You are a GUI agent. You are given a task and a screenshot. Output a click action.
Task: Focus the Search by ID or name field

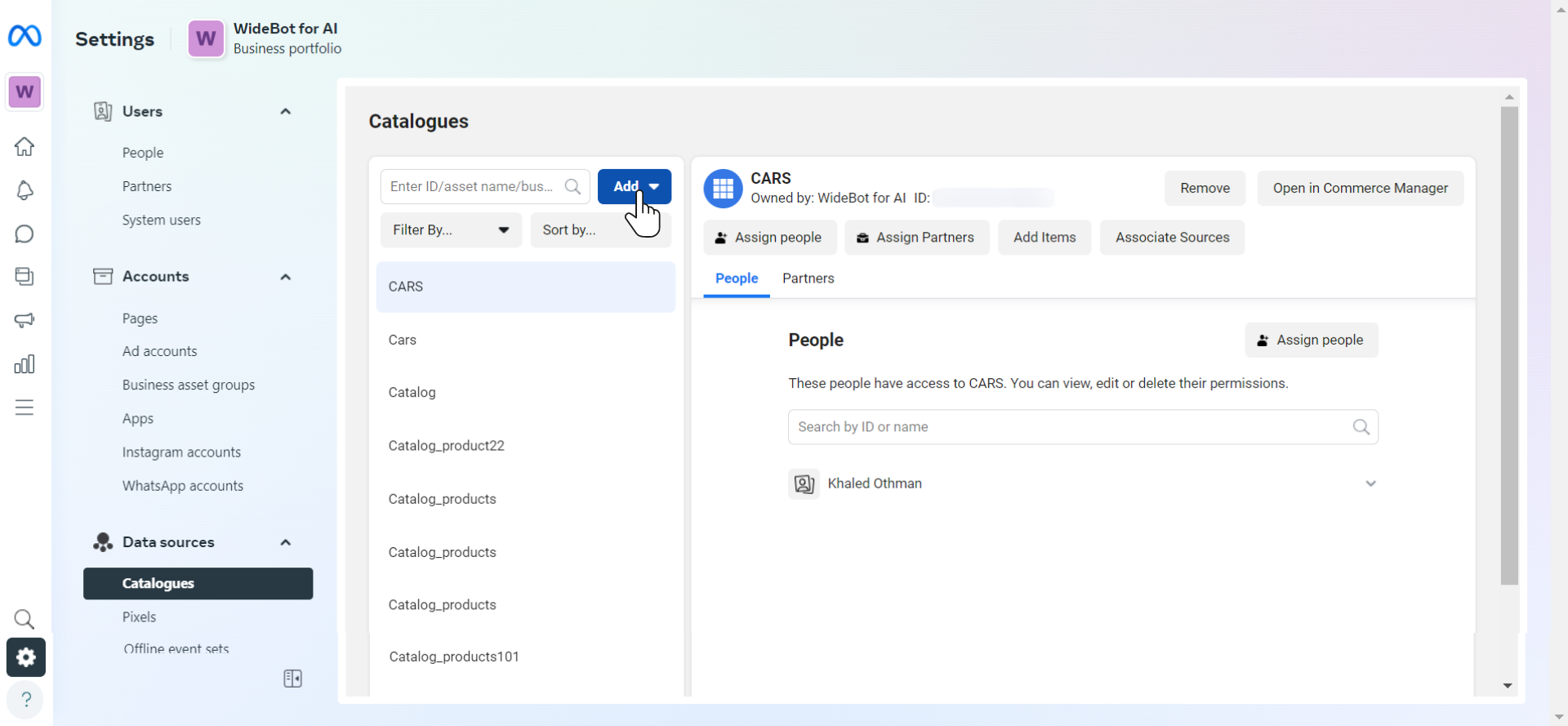coord(1083,427)
